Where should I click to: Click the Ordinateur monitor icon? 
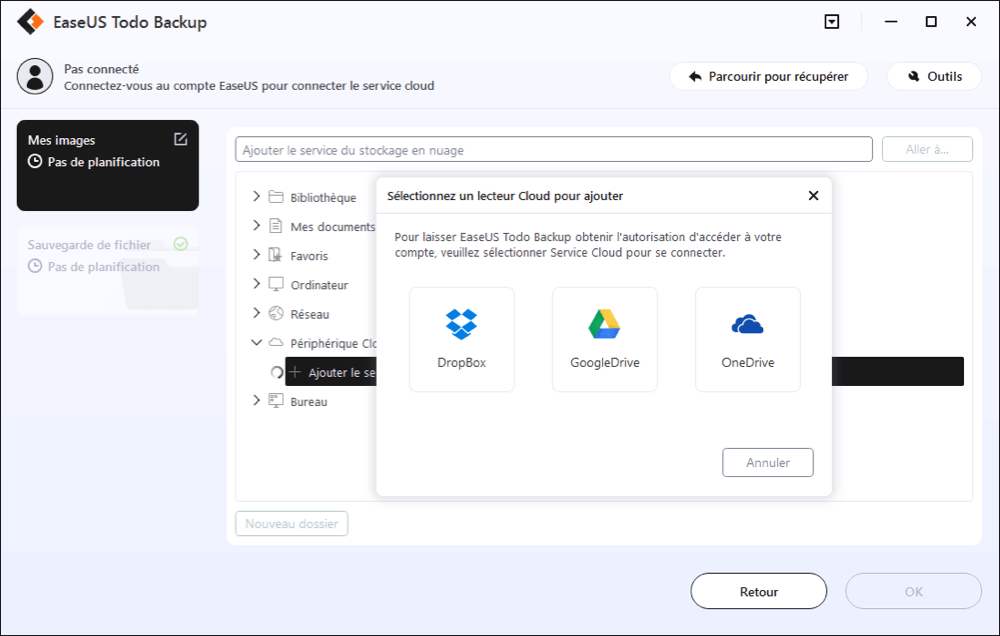[276, 285]
